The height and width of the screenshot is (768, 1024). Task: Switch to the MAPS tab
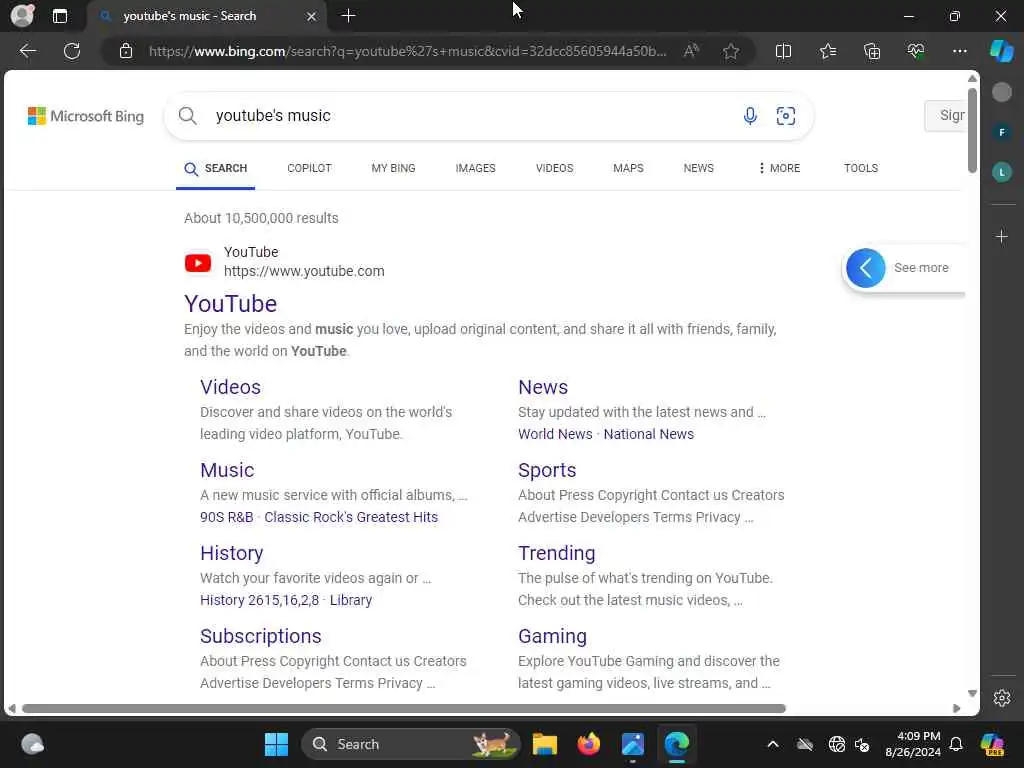pyautogui.click(x=628, y=168)
